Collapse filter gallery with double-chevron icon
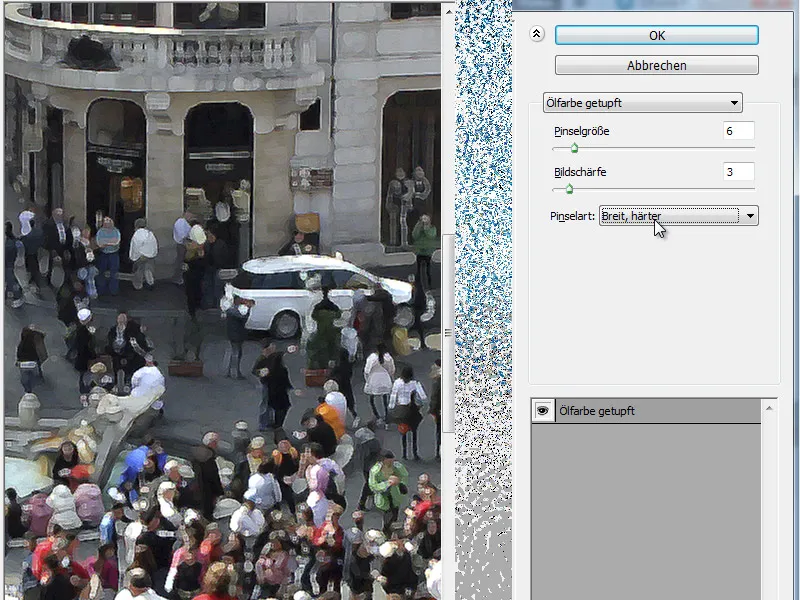800x600 pixels. click(x=537, y=34)
